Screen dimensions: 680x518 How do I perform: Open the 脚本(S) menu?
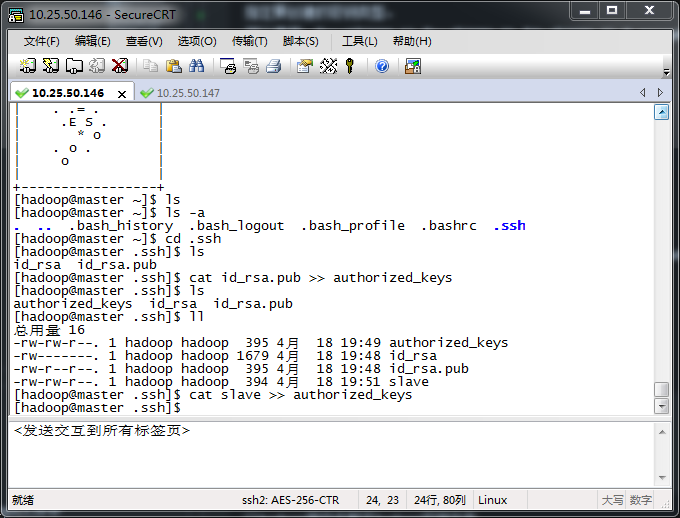tap(301, 41)
